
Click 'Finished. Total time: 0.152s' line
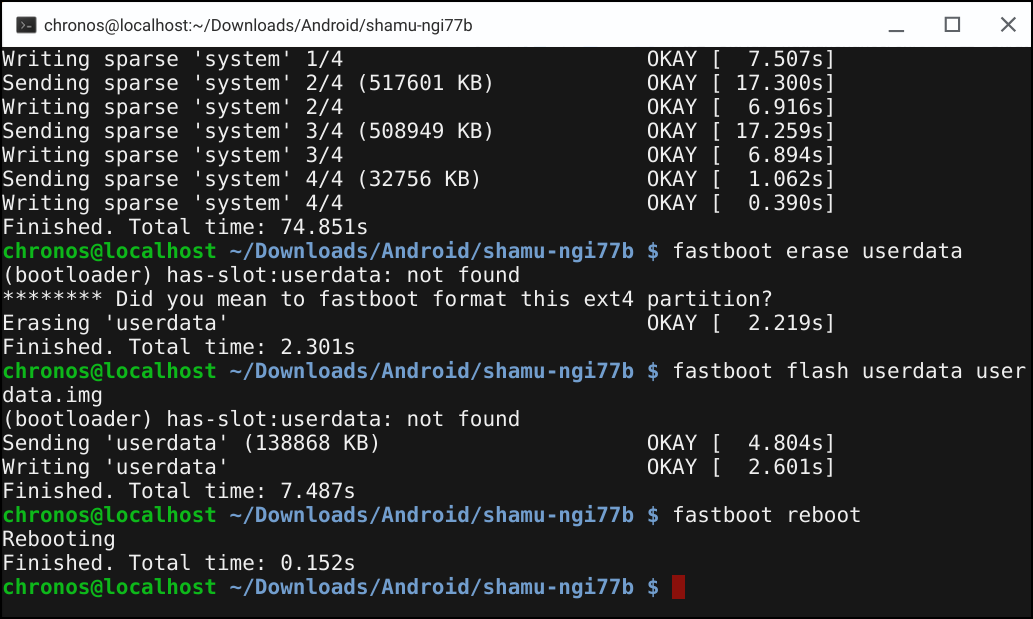[x=179, y=563]
